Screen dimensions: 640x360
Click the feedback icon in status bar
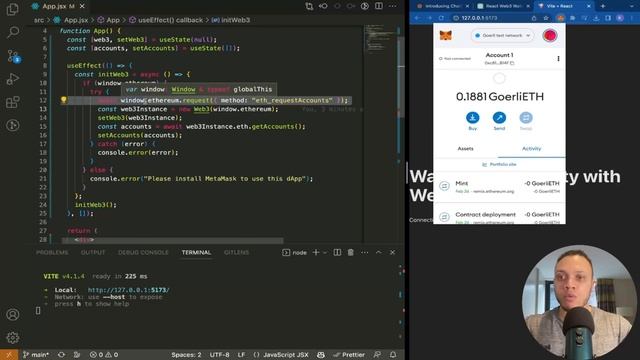pos(378,355)
